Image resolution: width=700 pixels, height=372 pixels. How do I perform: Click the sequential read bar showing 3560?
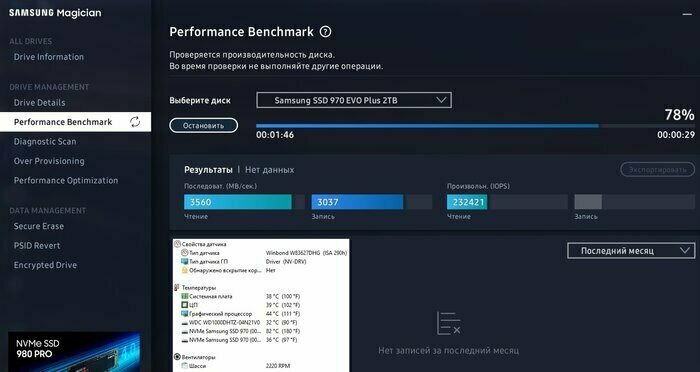[244, 202]
